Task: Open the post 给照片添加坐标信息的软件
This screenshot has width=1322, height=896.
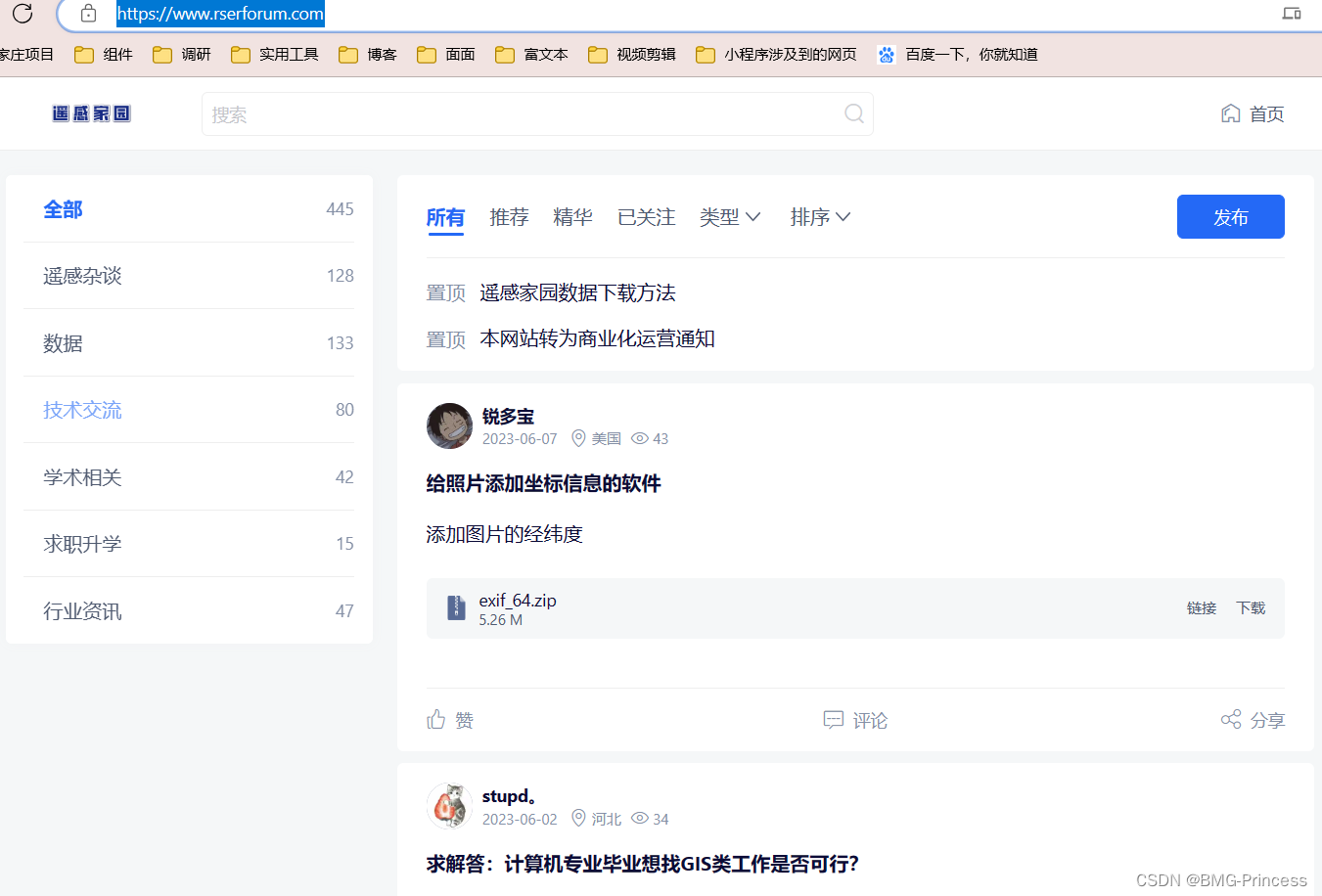Action: click(x=543, y=483)
